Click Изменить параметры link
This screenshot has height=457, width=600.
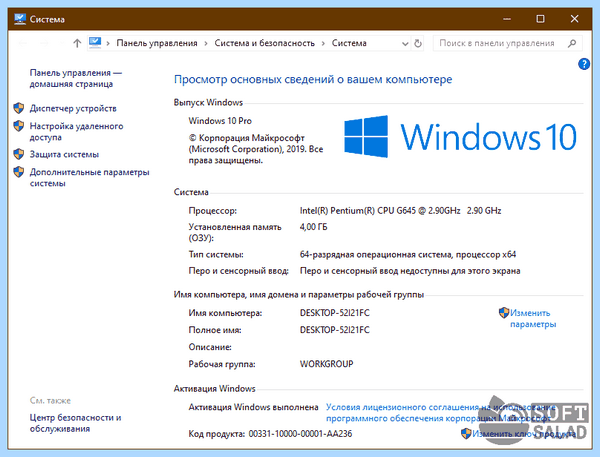tap(533, 318)
